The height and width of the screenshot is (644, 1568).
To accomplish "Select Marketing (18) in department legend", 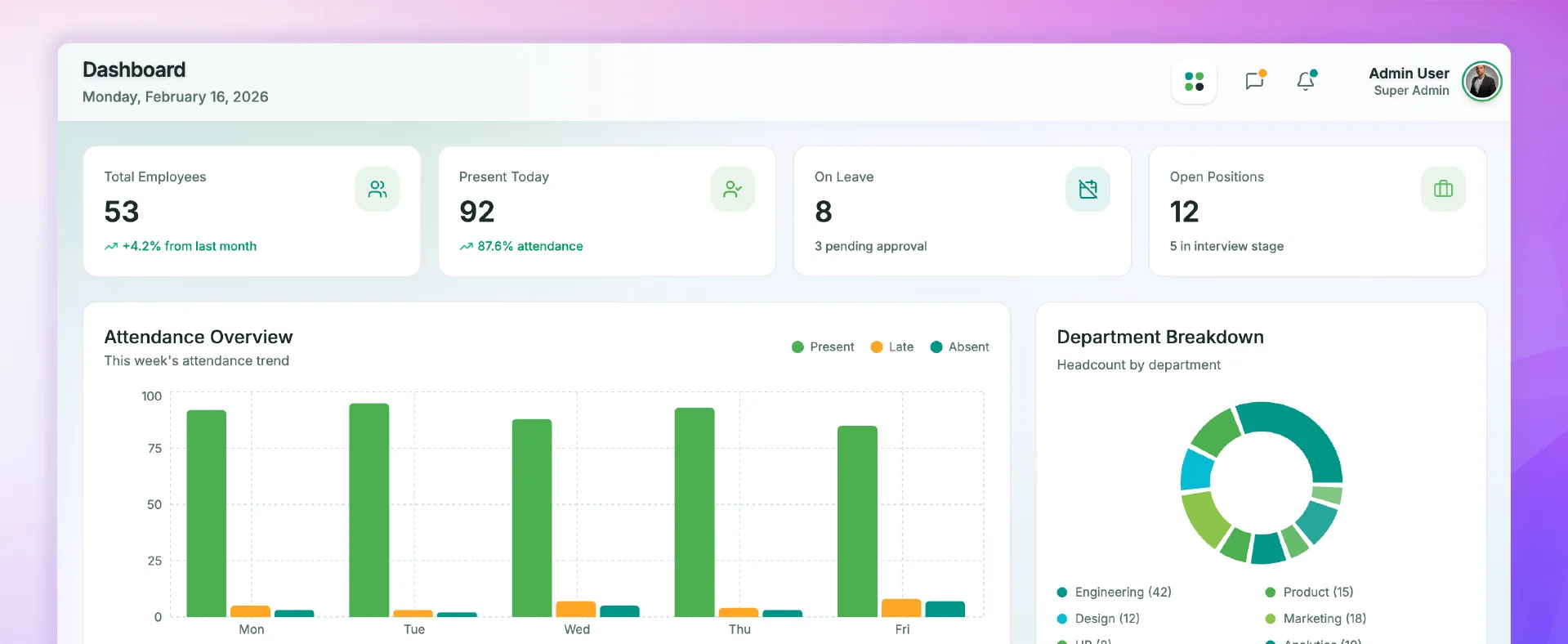I will tap(1316, 619).
